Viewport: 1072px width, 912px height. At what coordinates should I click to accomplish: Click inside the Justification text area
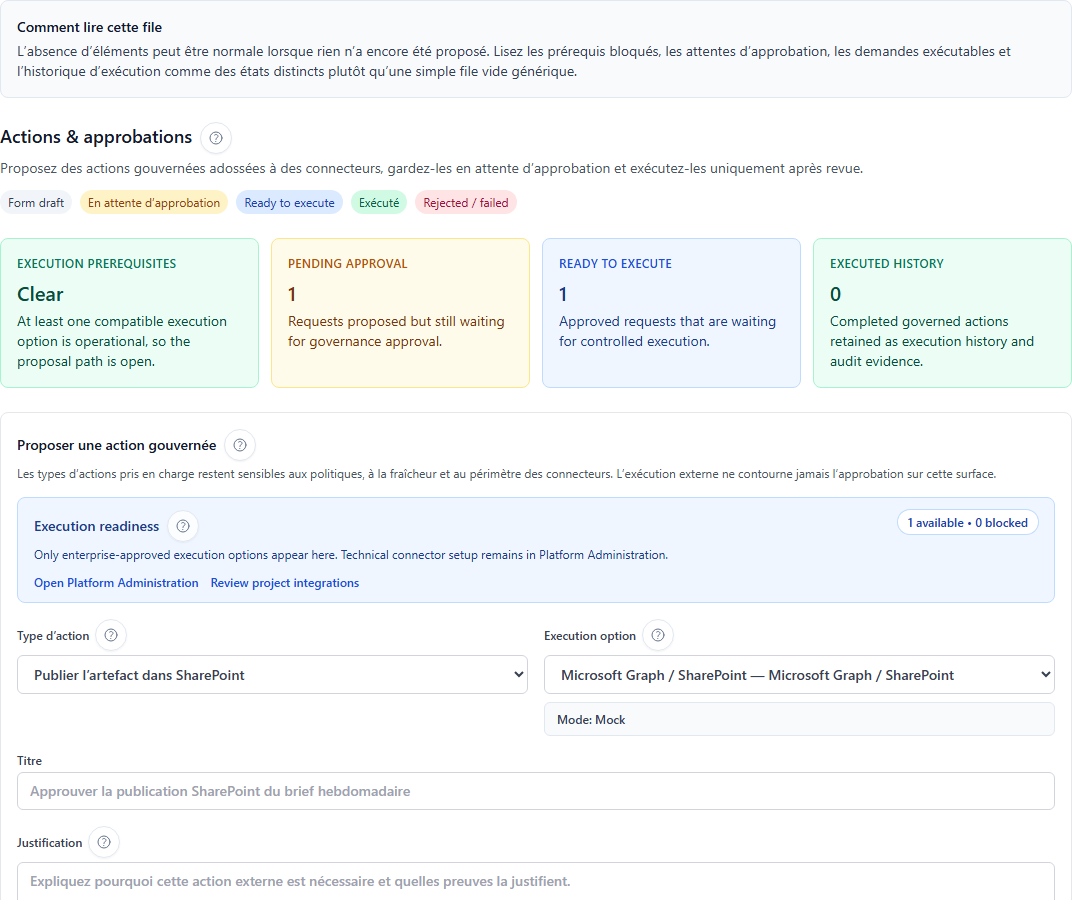click(x=535, y=879)
